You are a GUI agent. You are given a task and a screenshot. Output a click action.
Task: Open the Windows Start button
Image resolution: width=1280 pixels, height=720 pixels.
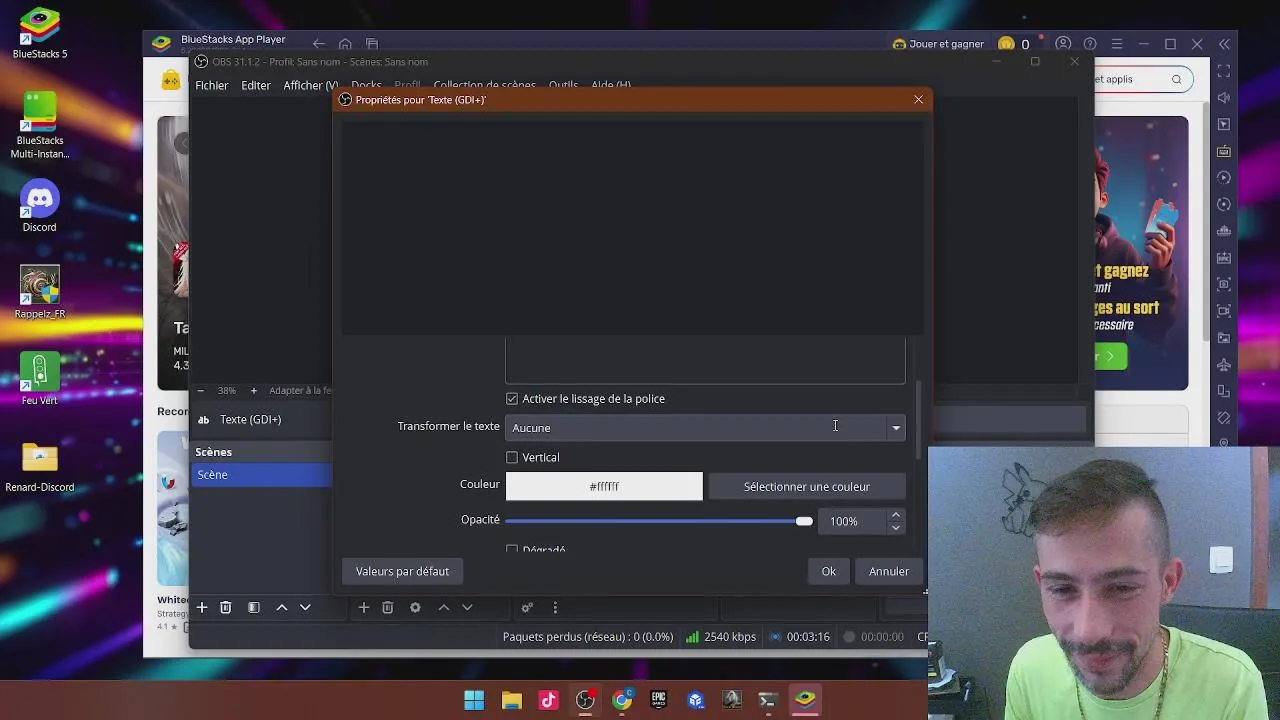point(474,700)
